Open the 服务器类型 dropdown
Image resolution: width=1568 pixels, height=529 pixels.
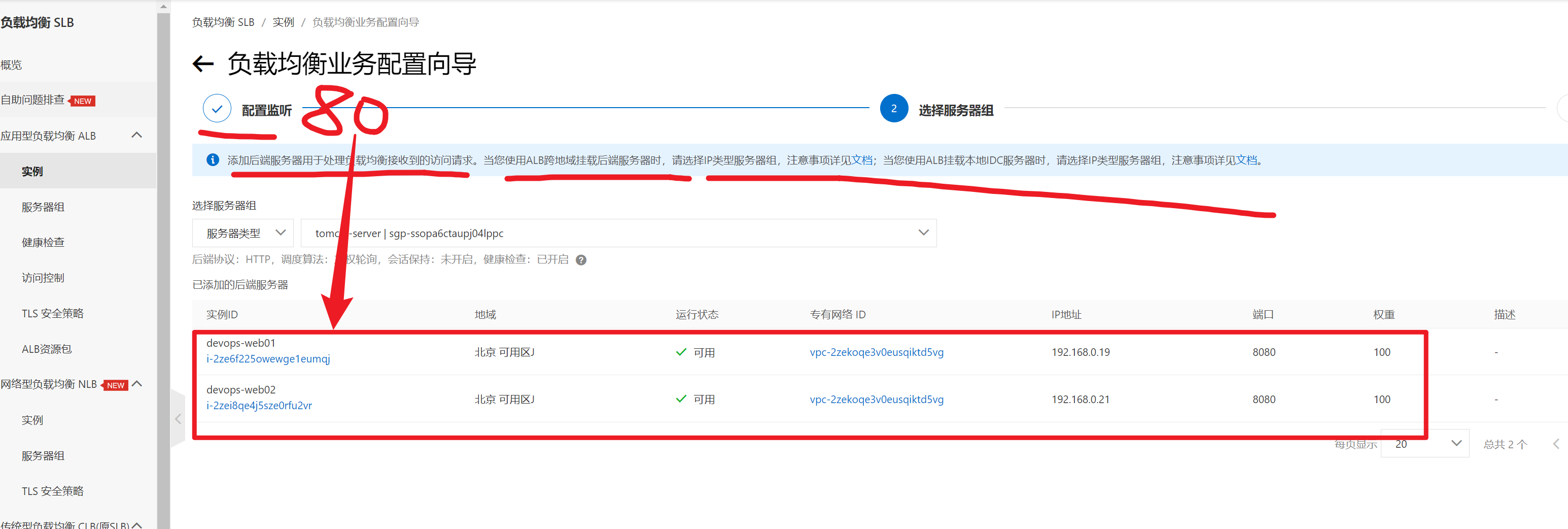click(x=243, y=234)
